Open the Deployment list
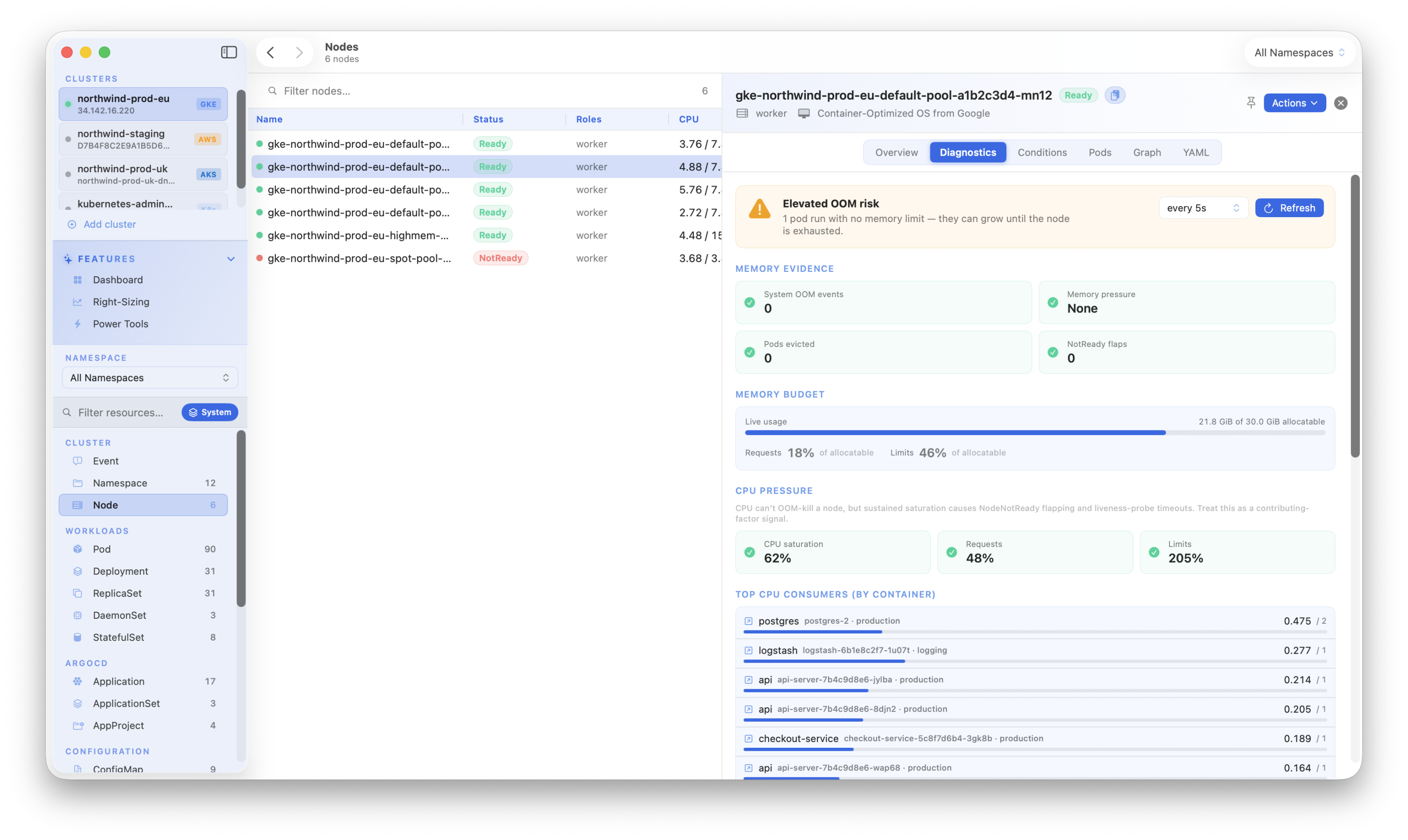Screen dimensions: 1408x840 [143, 571]
